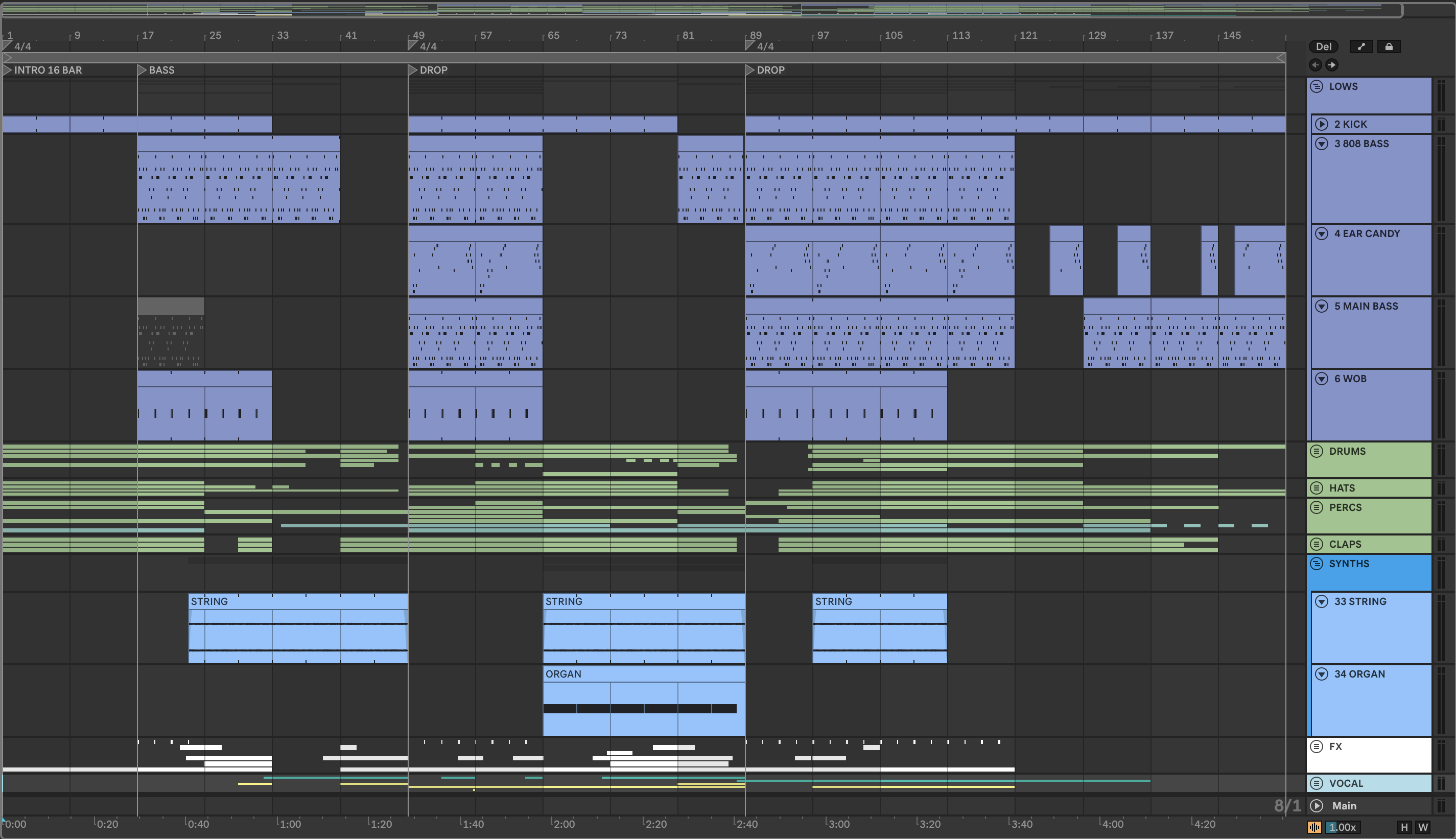The width and height of the screenshot is (1456, 839).
Task: Select the third STRING clip
Action: pyautogui.click(x=879, y=628)
